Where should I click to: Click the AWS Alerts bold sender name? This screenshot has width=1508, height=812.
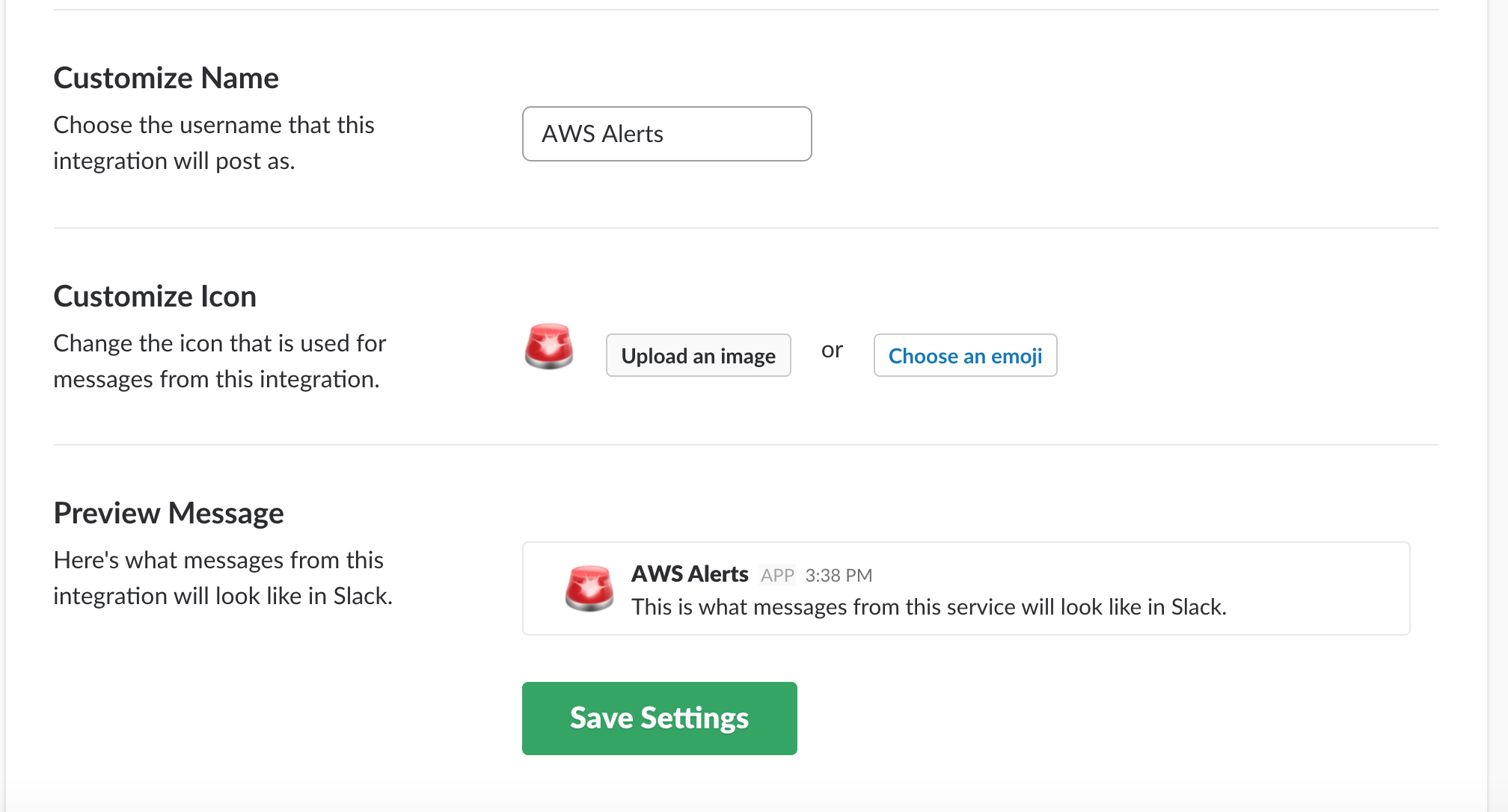[x=690, y=574]
